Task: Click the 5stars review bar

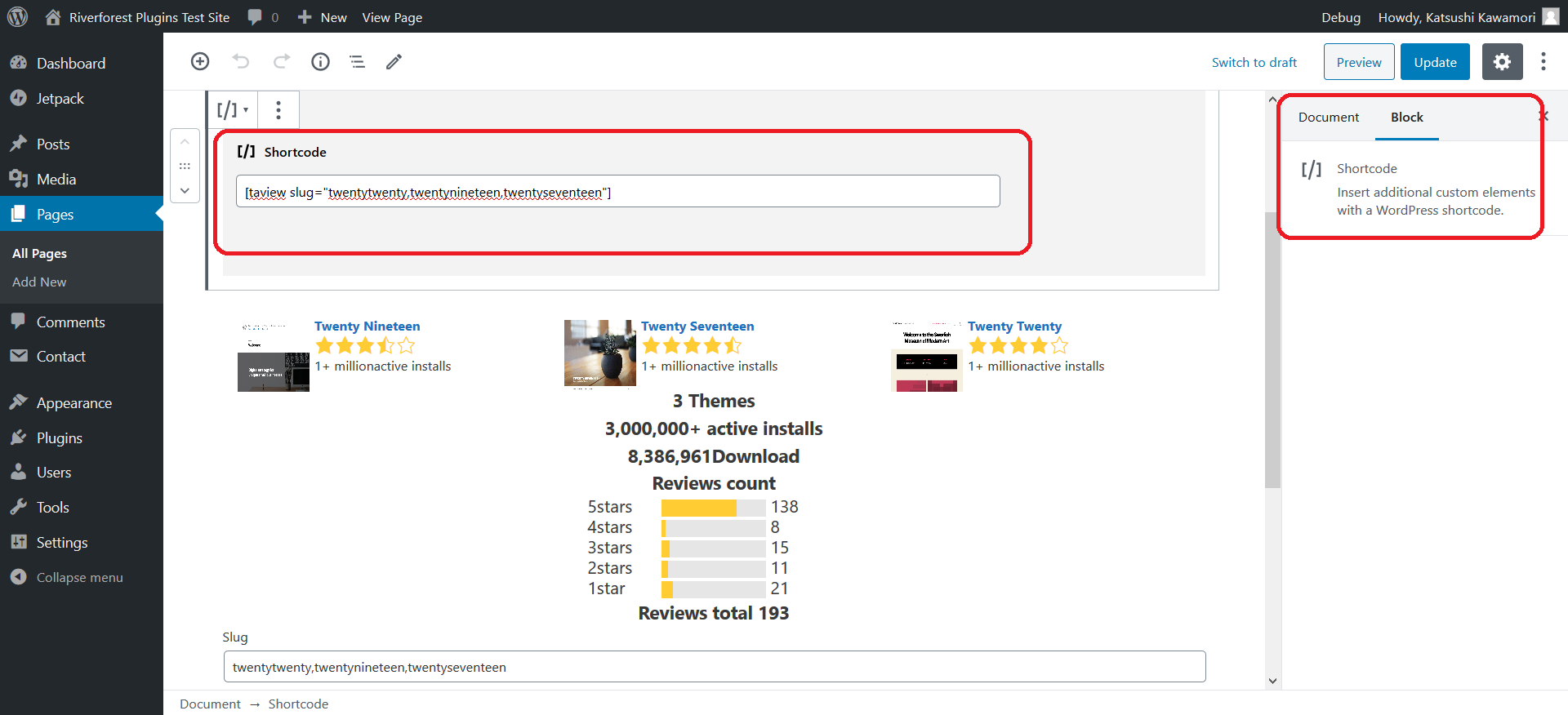Action: click(714, 508)
